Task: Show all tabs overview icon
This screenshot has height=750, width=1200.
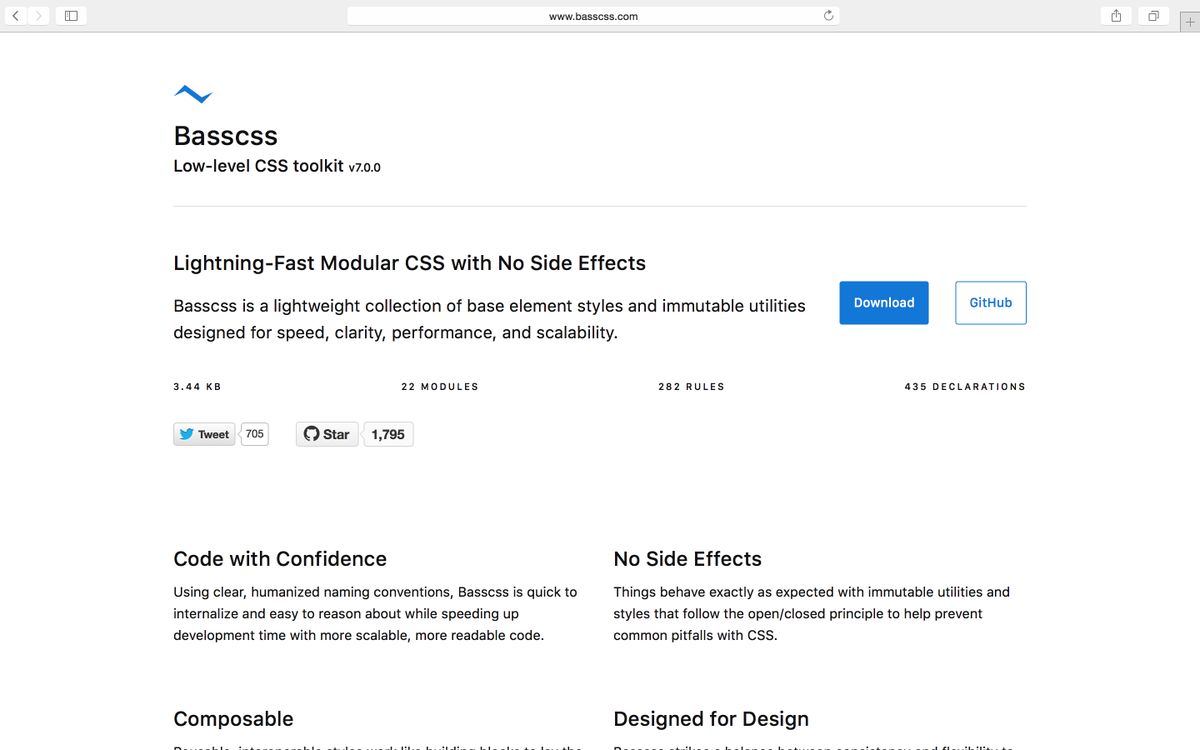Action: point(1153,16)
